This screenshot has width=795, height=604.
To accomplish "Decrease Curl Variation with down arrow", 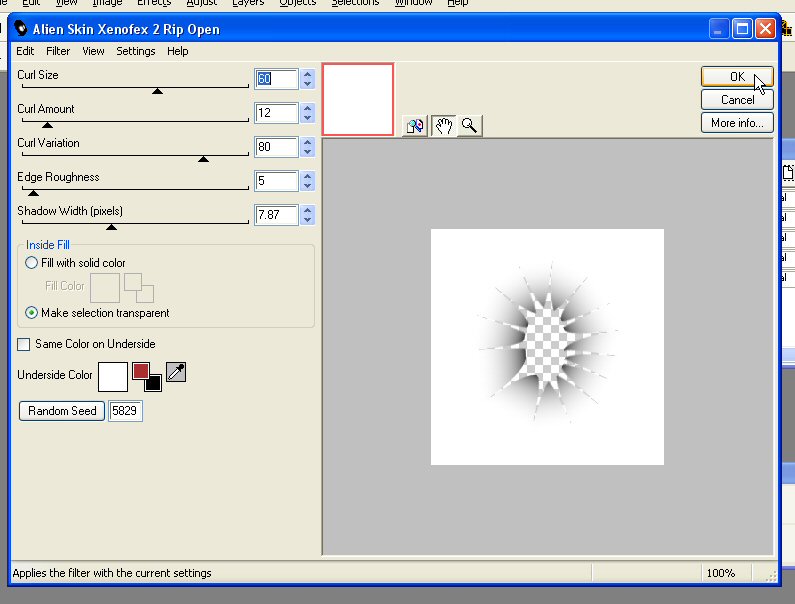I will [307, 152].
